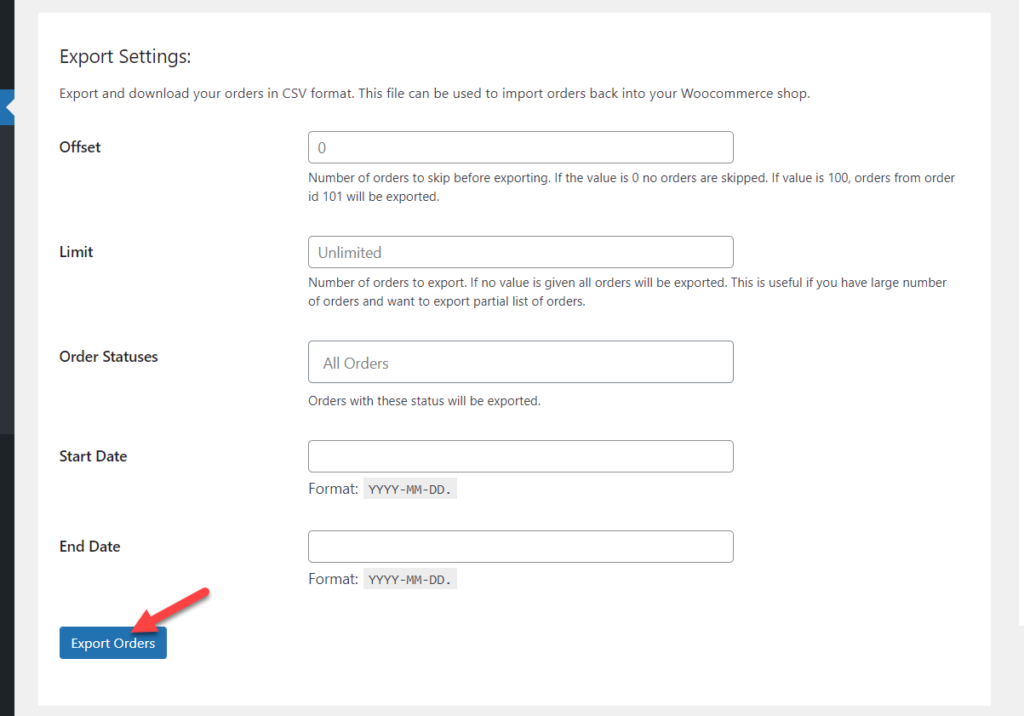The image size is (1024, 716).
Task: Click the 'Number of orders to skip' description
Action: click(632, 187)
